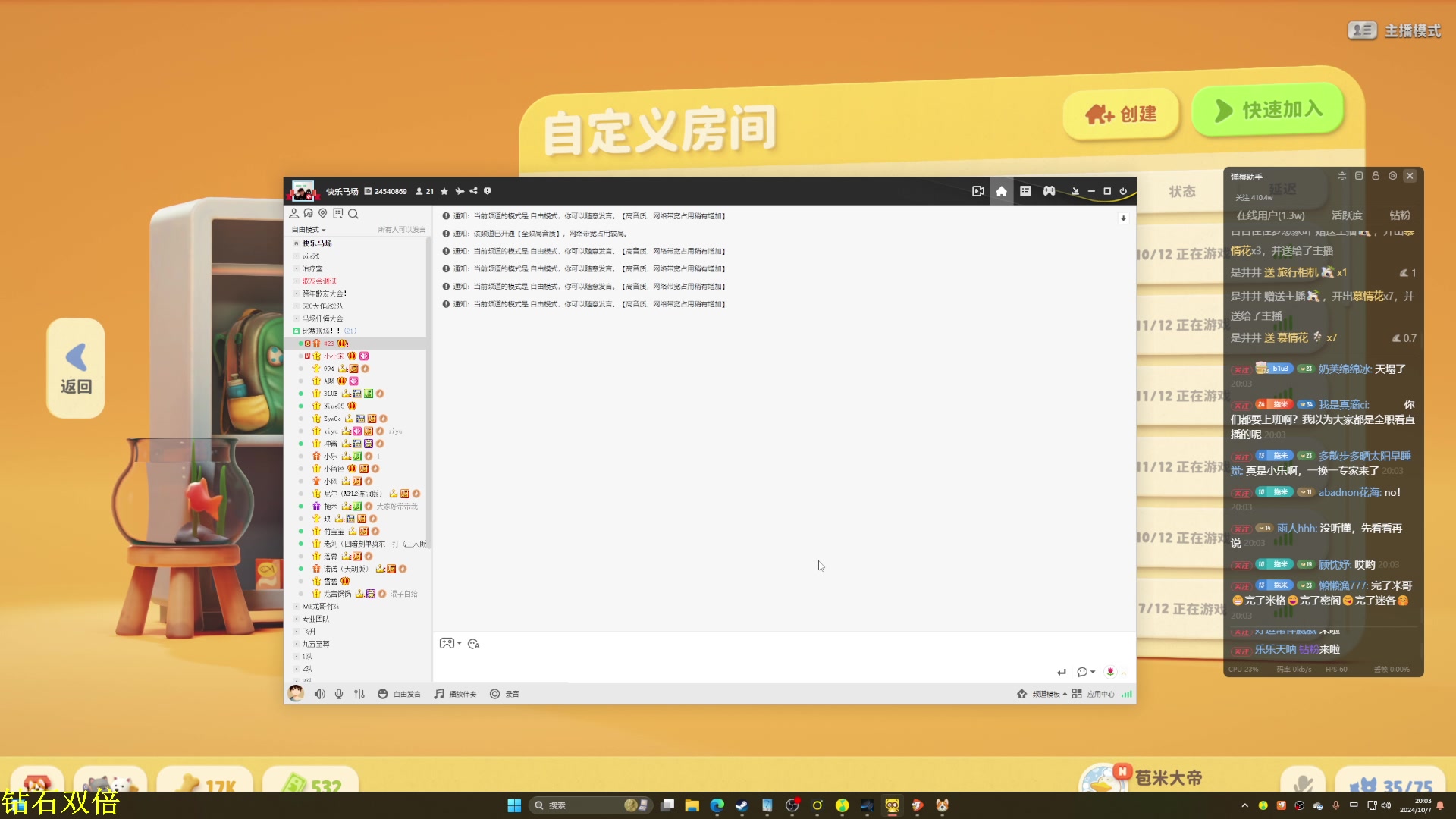Toggle 录音 recording button
The height and width of the screenshot is (819, 1456).
pos(504,694)
